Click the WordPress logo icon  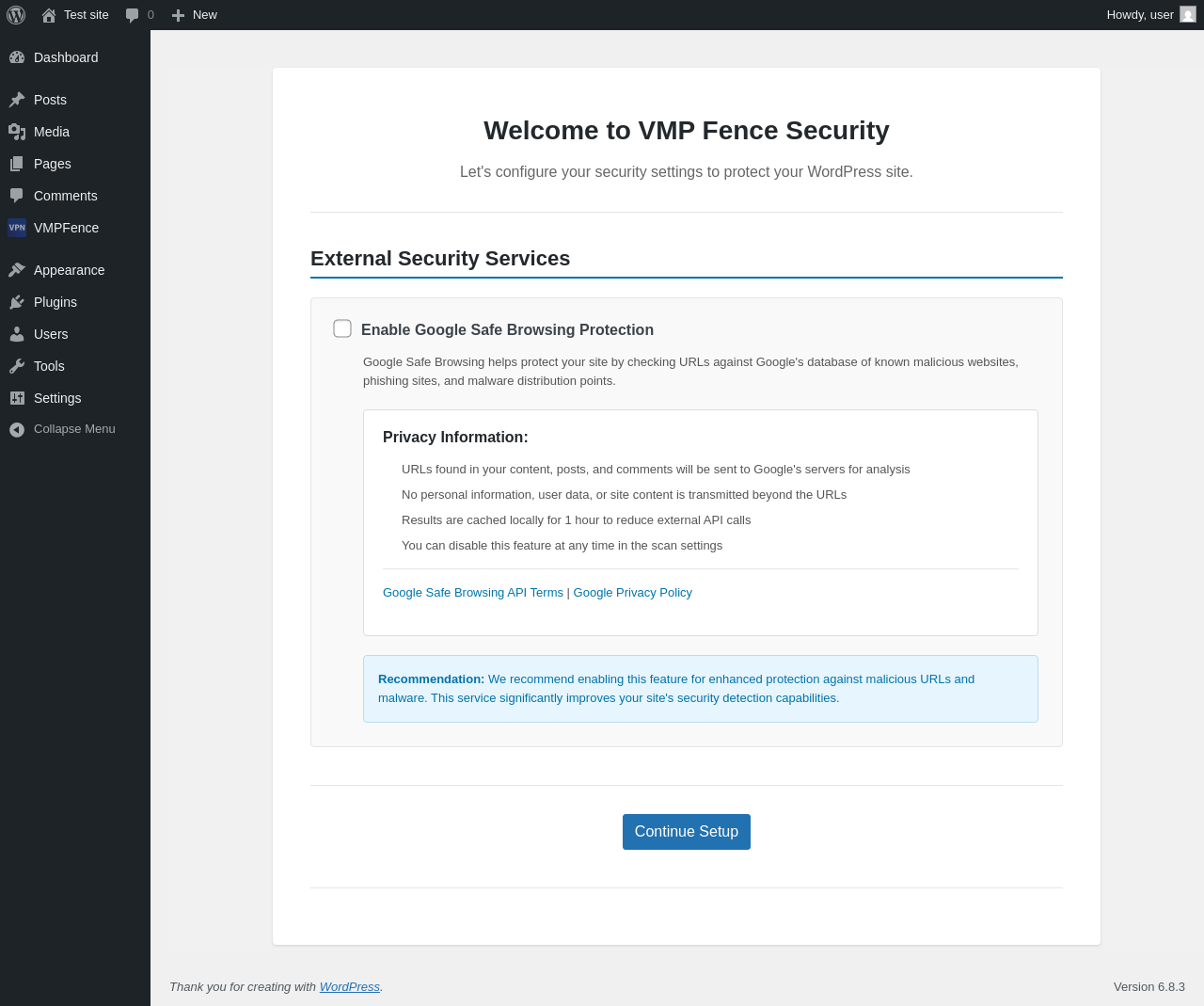coord(16,15)
